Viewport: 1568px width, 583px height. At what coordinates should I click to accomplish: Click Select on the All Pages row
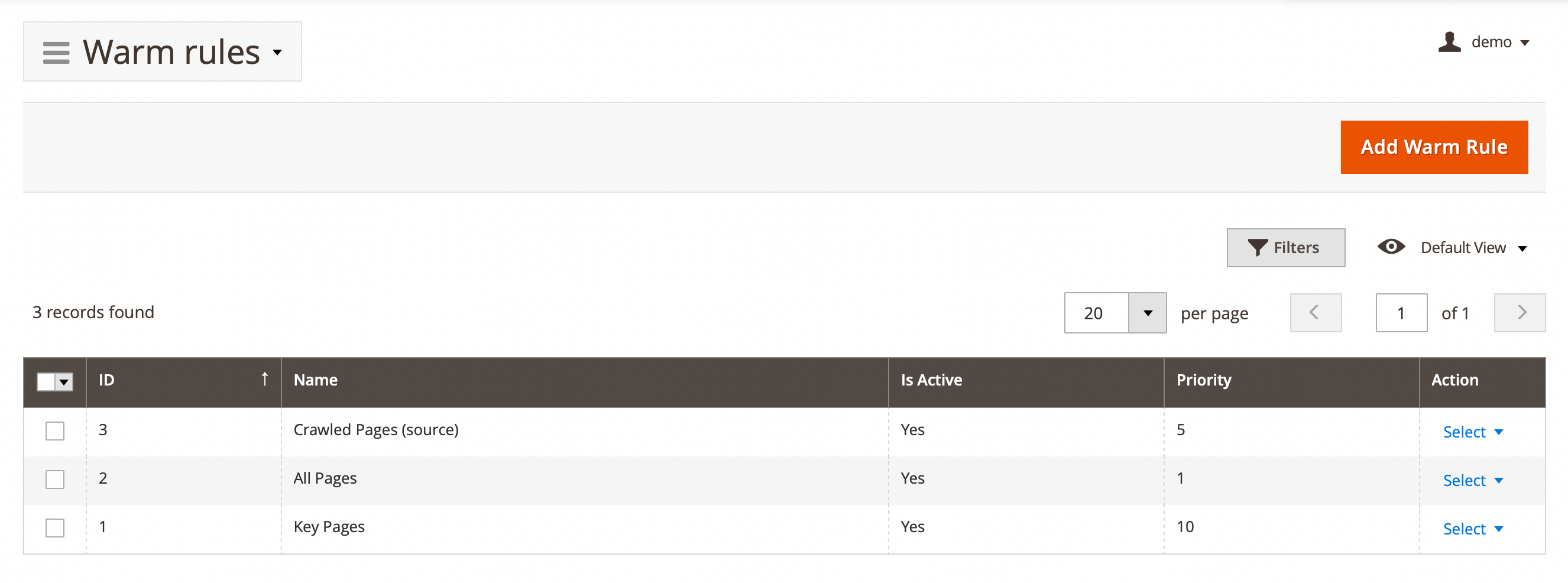point(1465,480)
